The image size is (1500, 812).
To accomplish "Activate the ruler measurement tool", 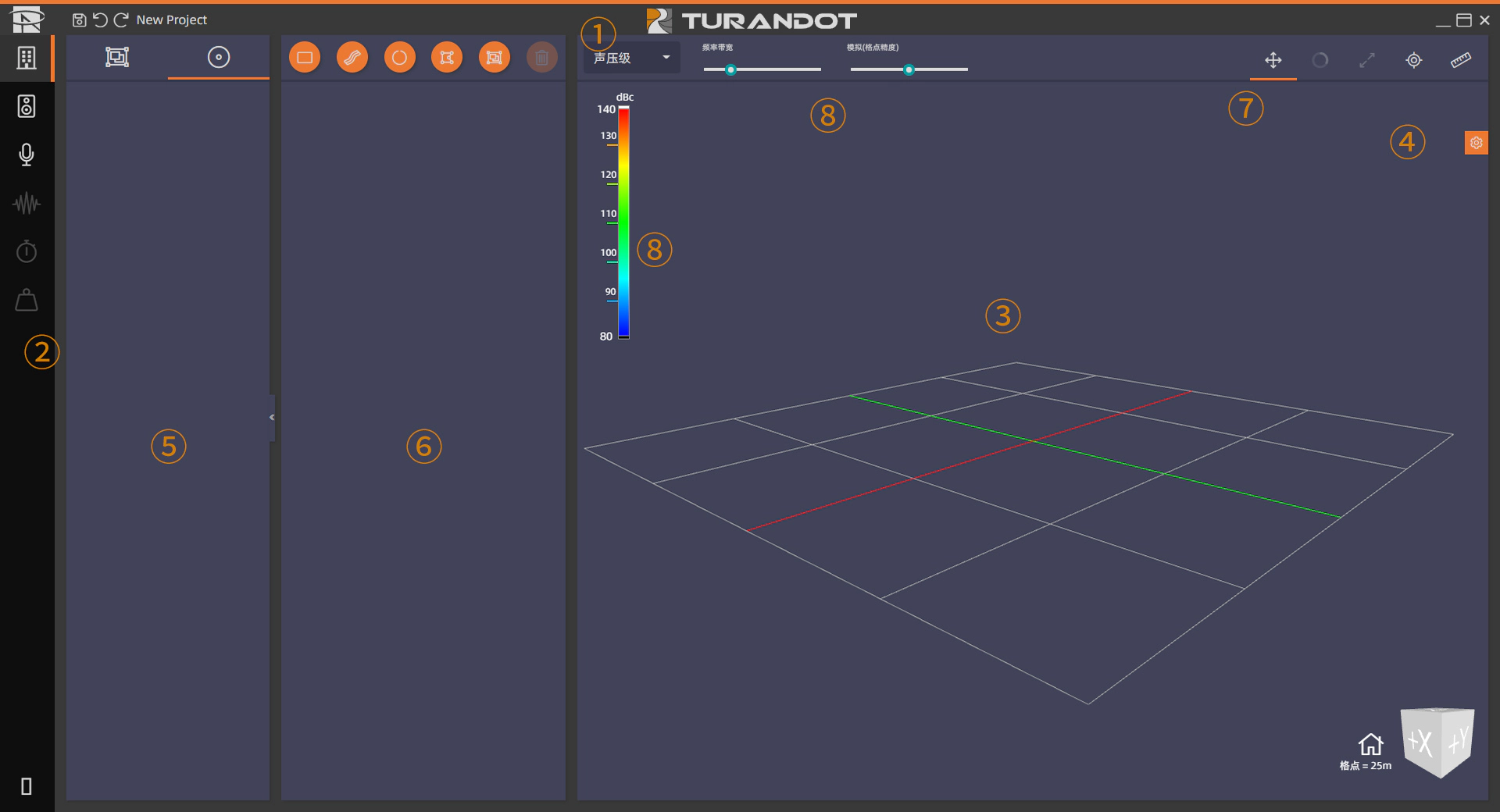I will tap(1460, 60).
